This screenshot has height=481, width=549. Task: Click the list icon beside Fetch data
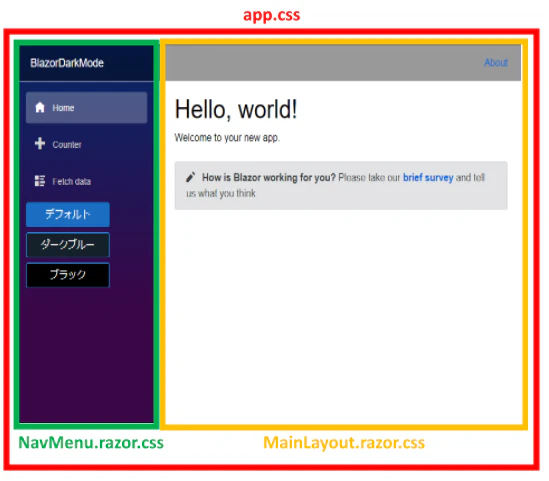coord(40,181)
